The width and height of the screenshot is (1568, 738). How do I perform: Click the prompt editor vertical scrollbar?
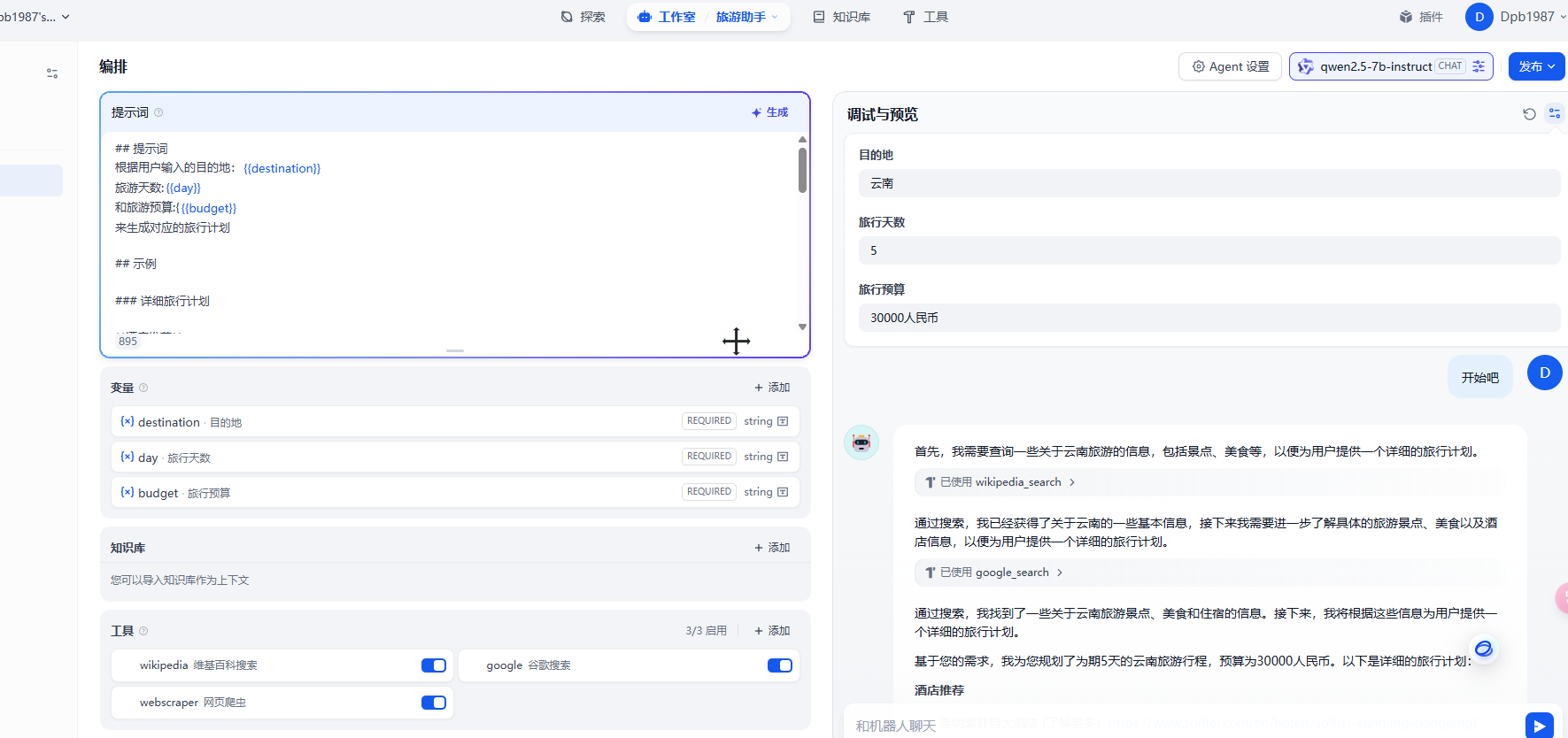click(x=802, y=169)
